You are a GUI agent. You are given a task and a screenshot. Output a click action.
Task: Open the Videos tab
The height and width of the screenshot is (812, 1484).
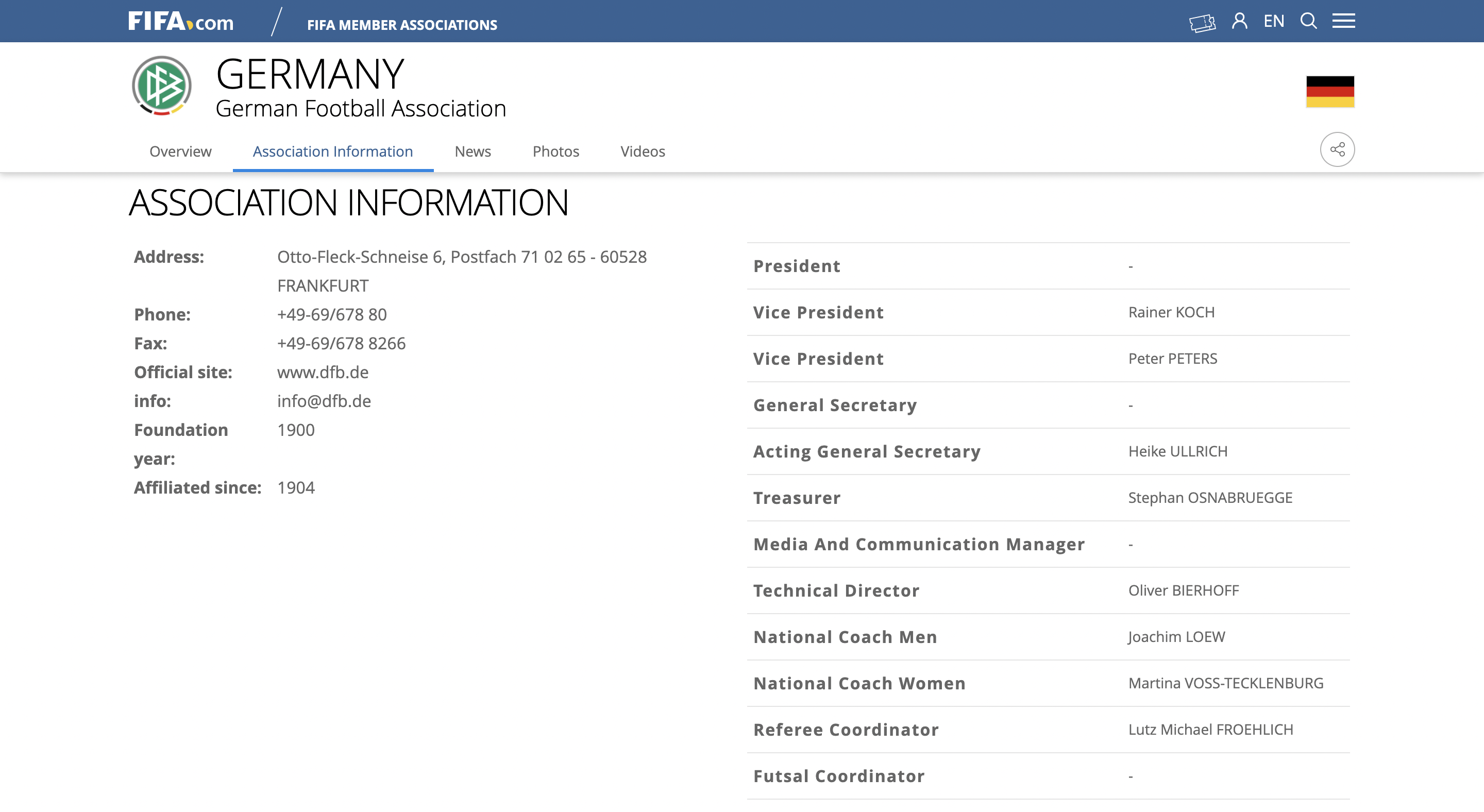(x=643, y=151)
